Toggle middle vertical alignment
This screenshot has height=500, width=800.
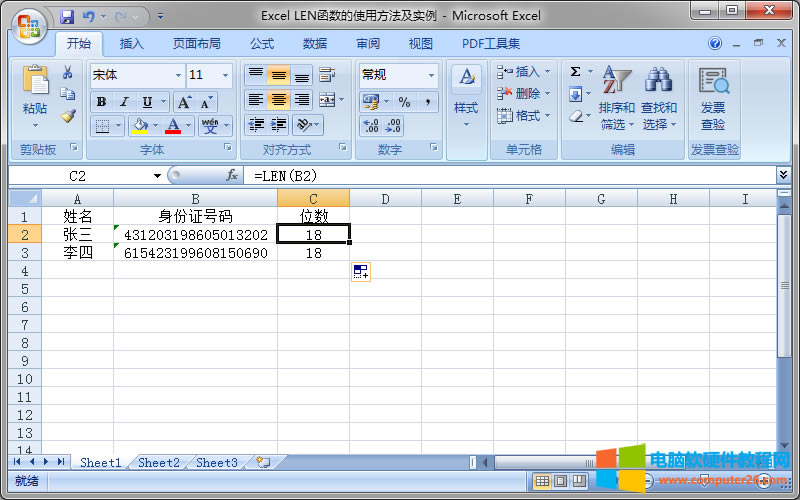point(279,76)
